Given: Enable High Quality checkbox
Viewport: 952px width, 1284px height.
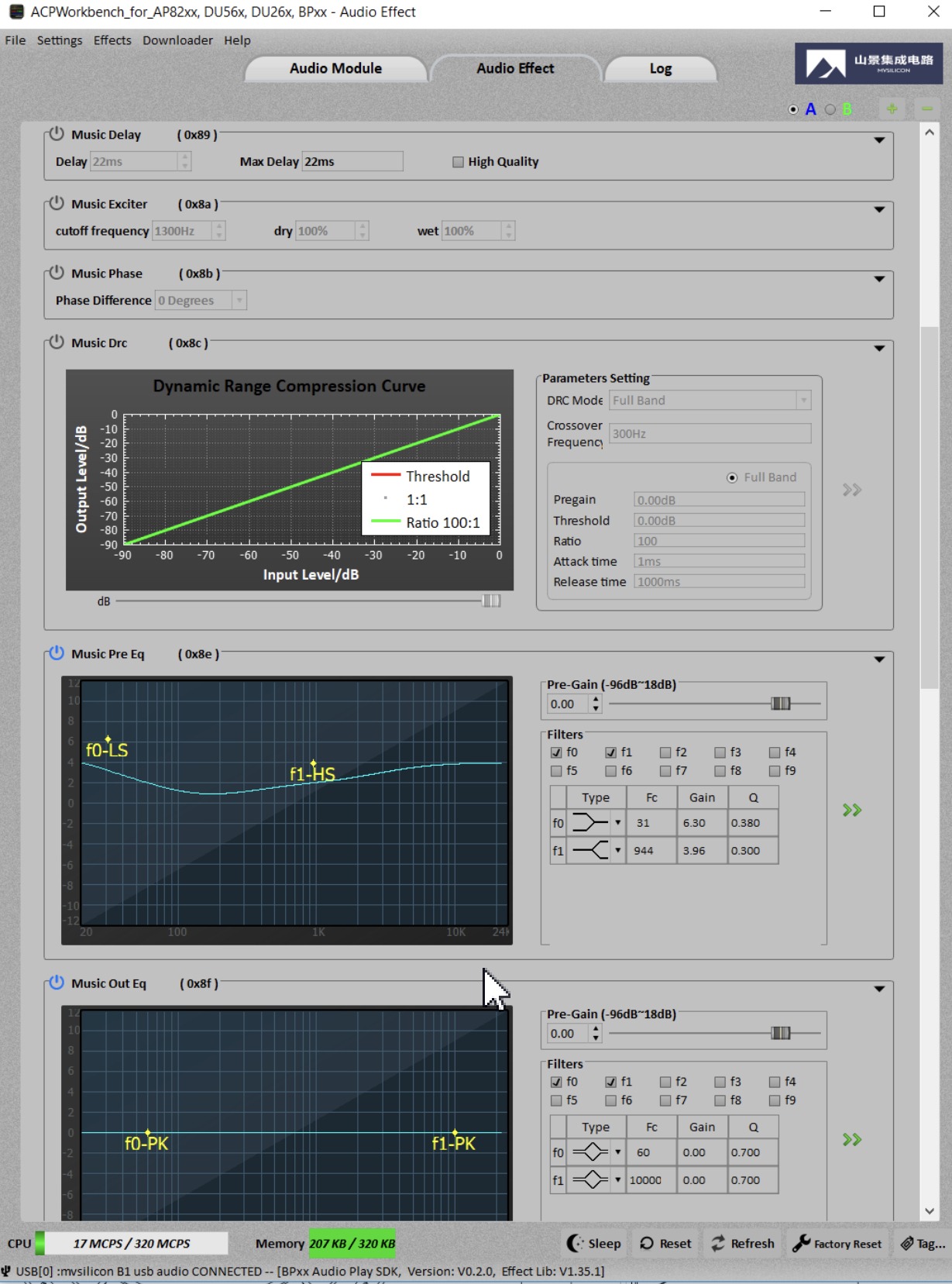Looking at the screenshot, I should [458, 161].
